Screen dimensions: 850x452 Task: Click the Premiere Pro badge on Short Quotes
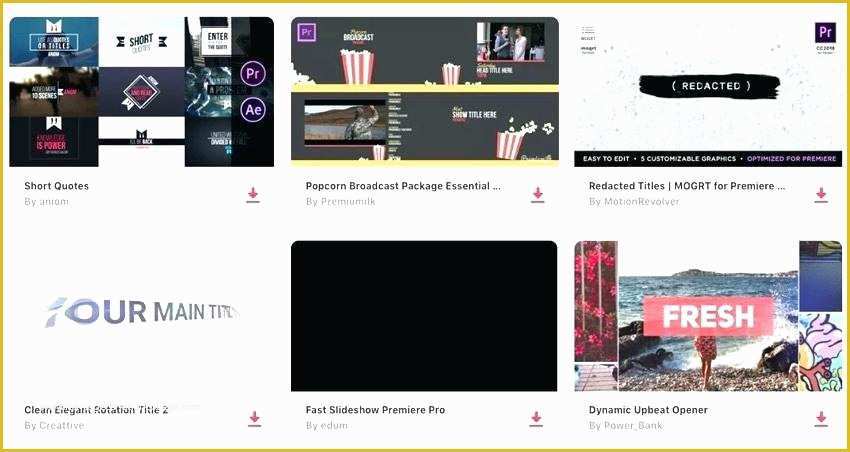tap(253, 73)
